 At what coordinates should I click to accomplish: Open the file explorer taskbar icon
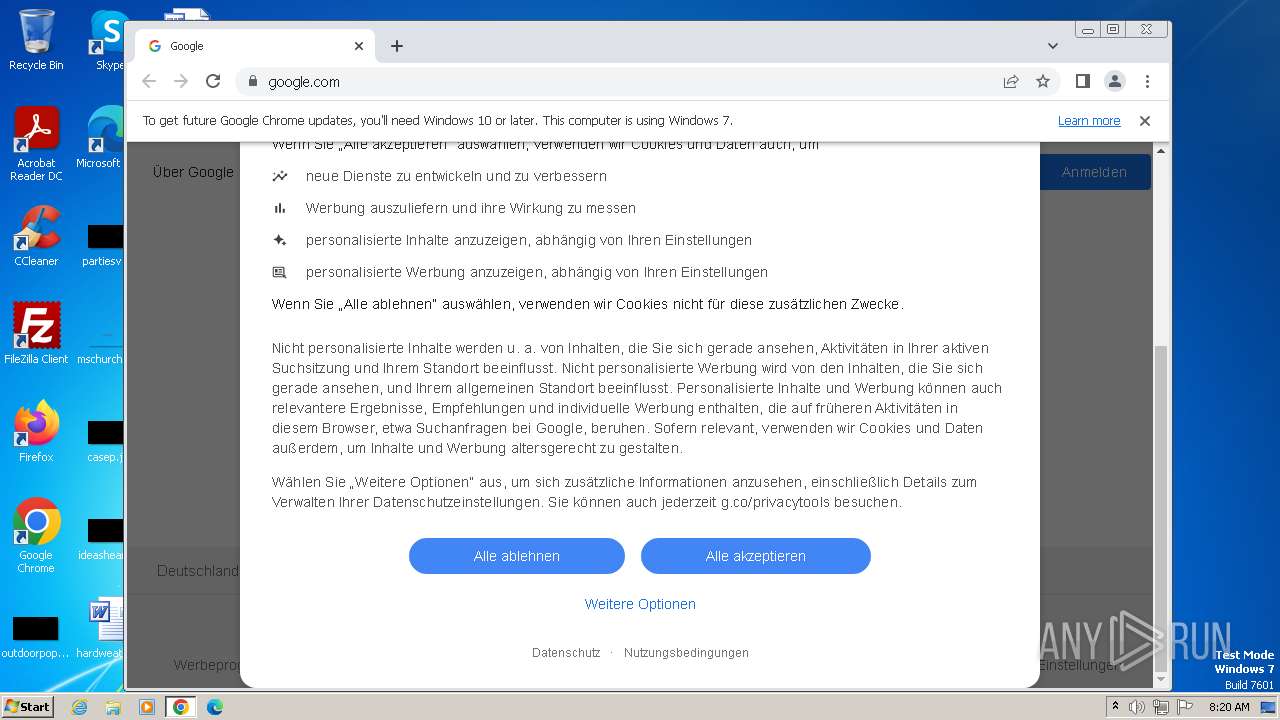pyautogui.click(x=113, y=707)
